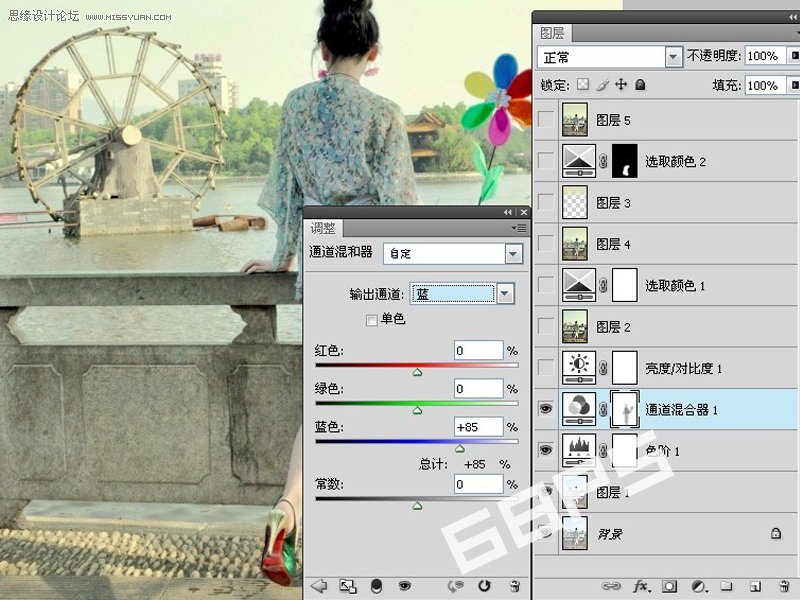Click mask link chain on 通道混合器 1

603,409
